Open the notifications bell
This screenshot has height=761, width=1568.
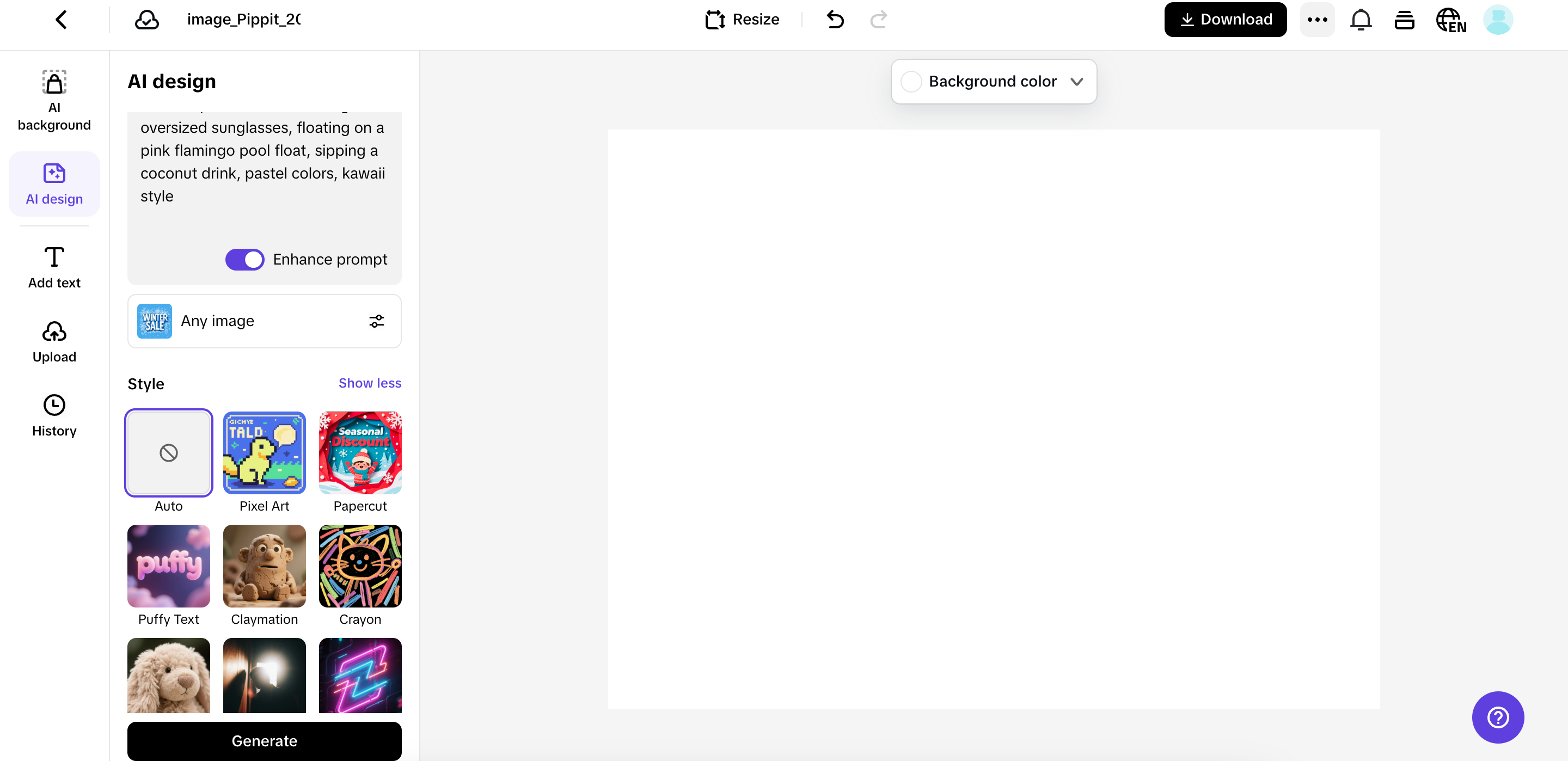pos(1361,20)
